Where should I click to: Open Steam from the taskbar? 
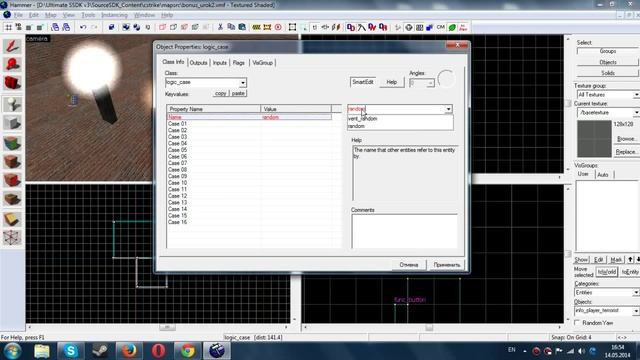click(x=100, y=351)
